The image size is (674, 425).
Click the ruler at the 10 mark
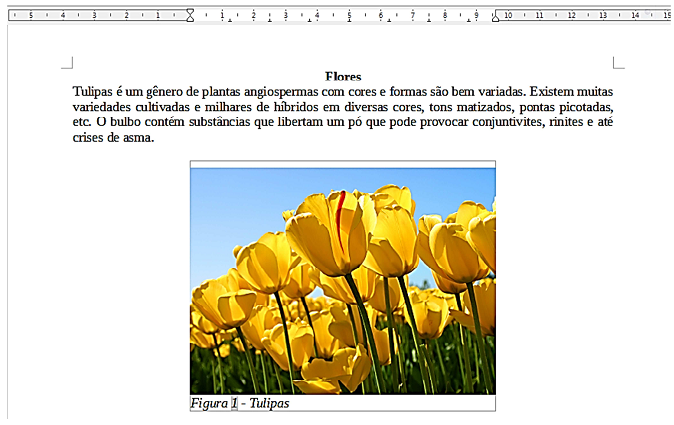click(508, 15)
